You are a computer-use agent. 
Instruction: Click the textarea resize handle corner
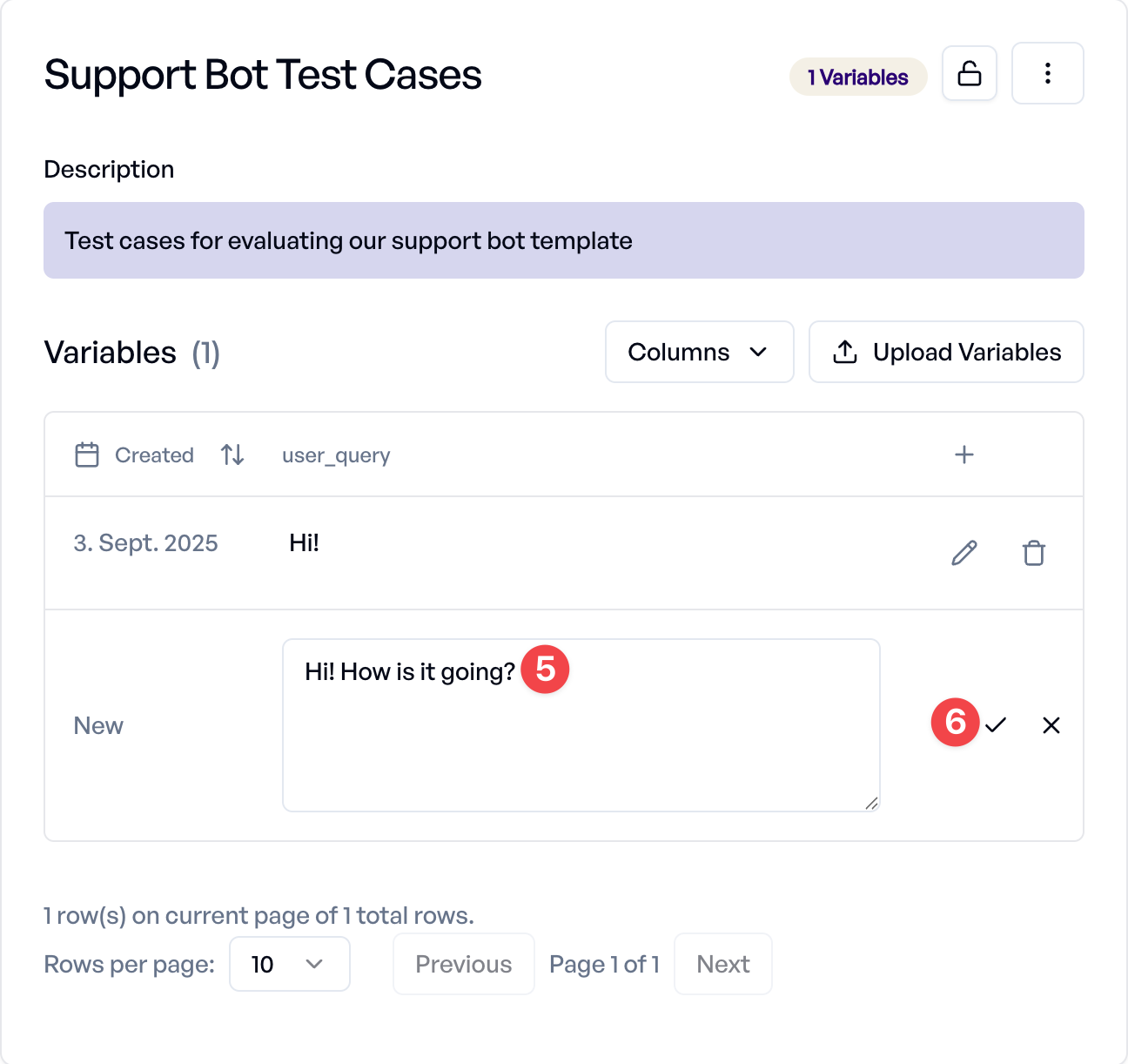[x=871, y=803]
